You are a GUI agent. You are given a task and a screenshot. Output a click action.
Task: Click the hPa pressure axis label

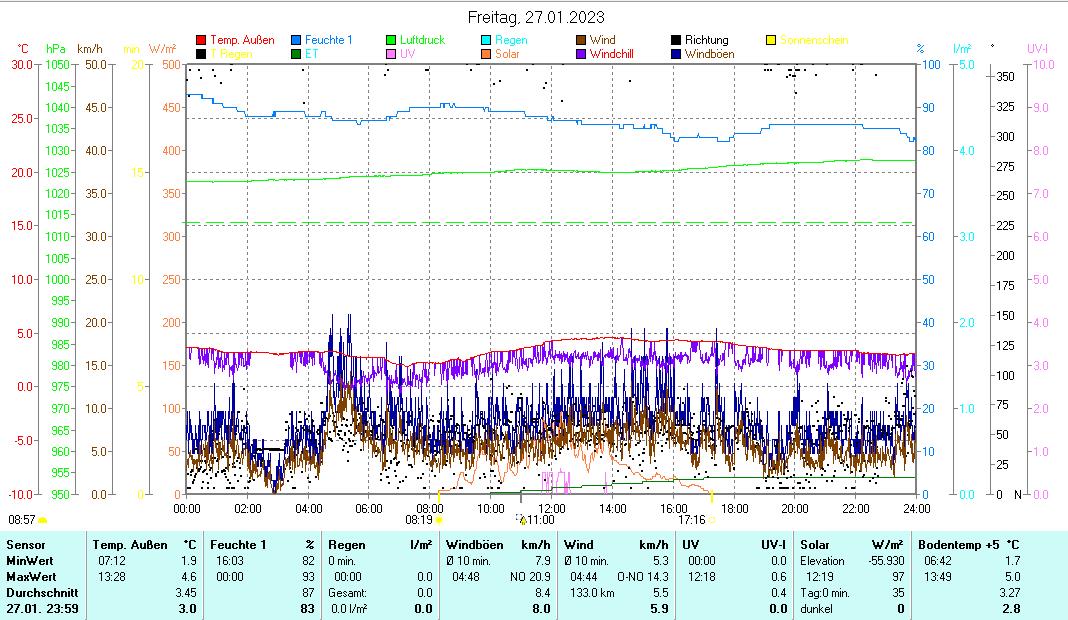[56, 49]
